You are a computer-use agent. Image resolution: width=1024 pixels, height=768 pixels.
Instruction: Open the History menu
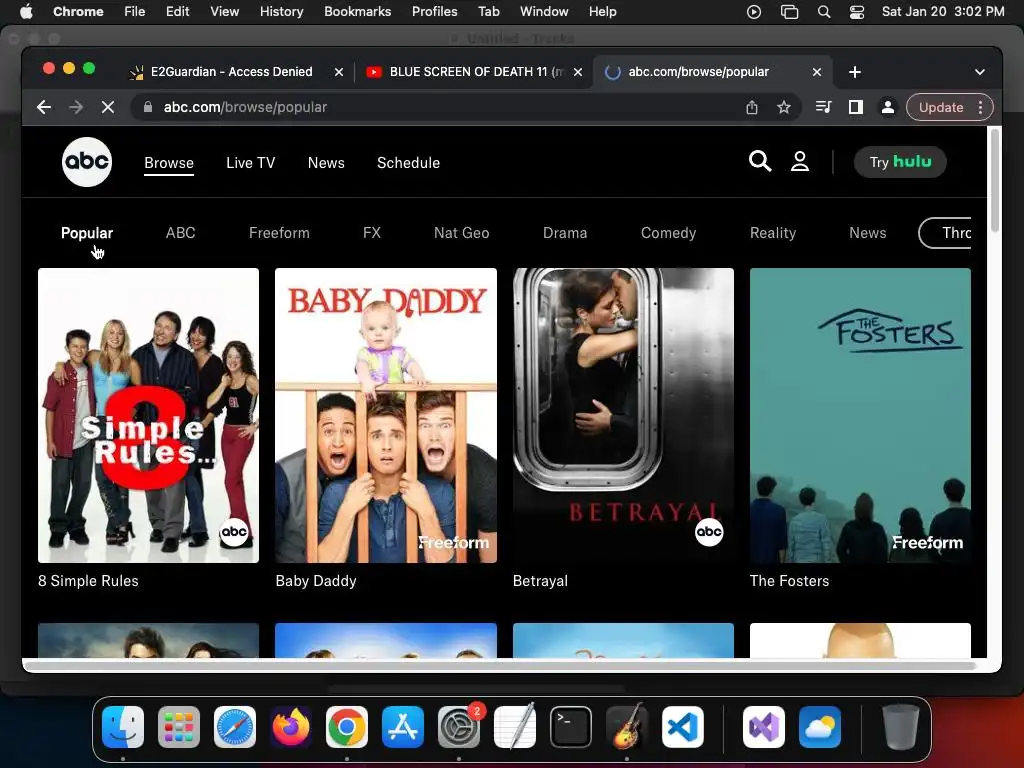point(281,12)
